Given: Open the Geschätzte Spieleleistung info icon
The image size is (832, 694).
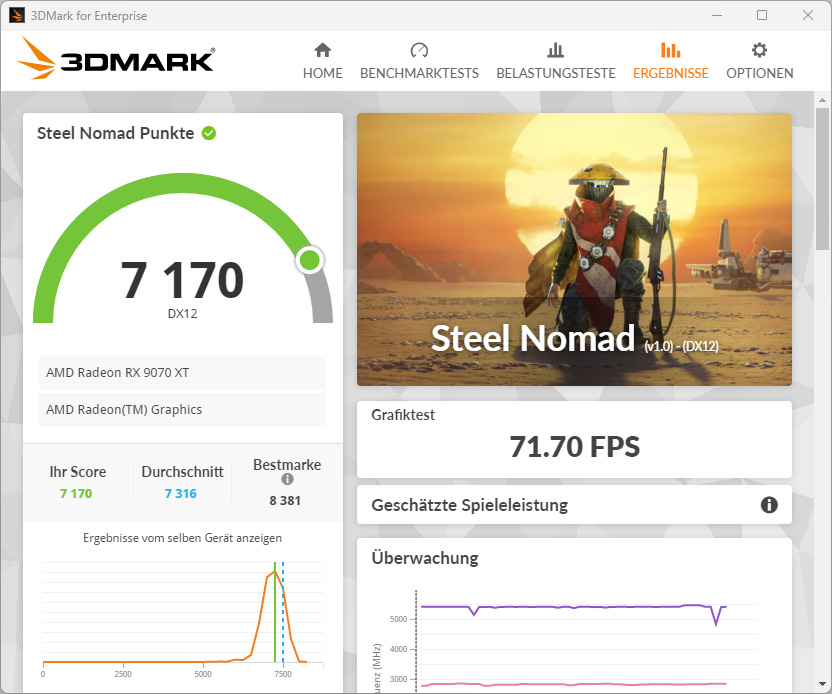Looking at the screenshot, I should (x=769, y=505).
